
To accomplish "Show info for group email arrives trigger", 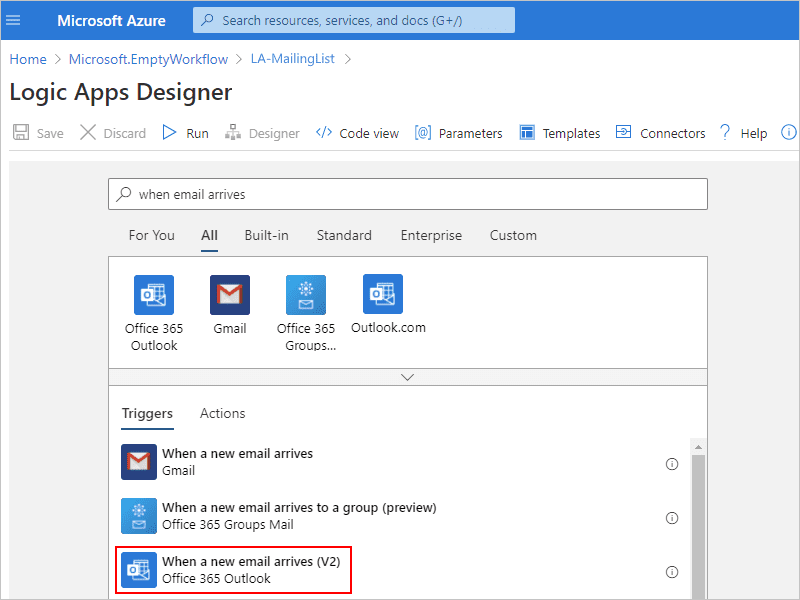I will pyautogui.click(x=672, y=518).
